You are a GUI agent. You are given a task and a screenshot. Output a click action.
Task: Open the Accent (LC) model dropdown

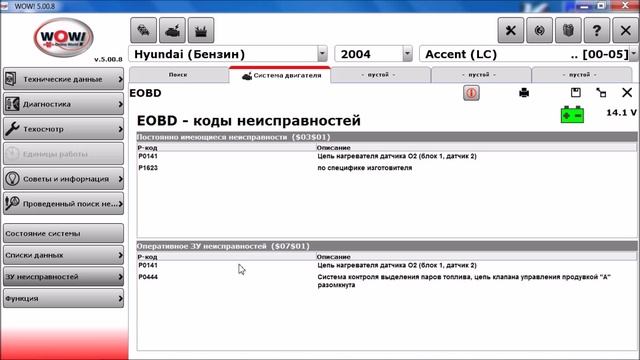tap(633, 54)
